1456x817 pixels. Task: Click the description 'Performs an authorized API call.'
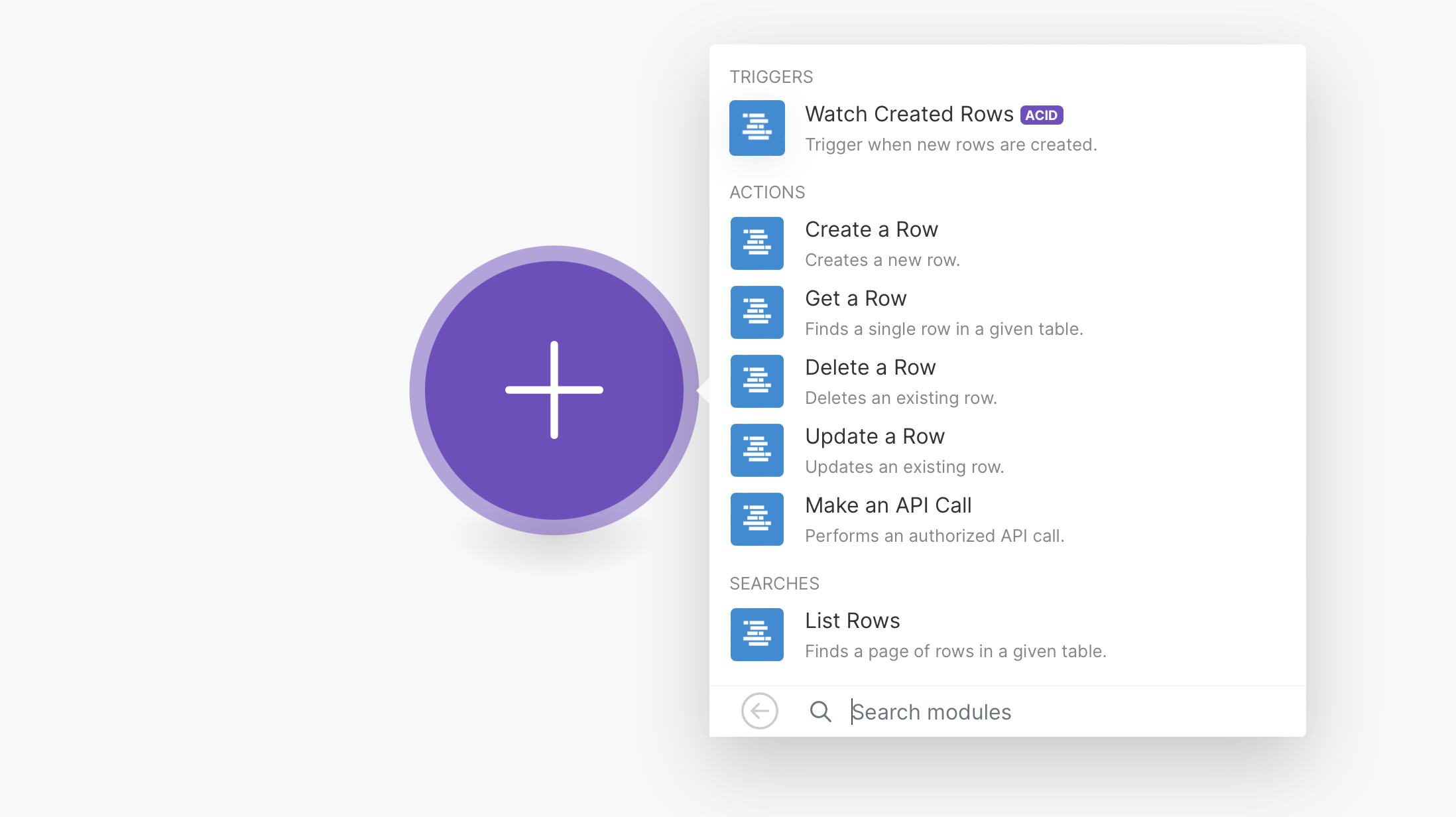tap(934, 536)
